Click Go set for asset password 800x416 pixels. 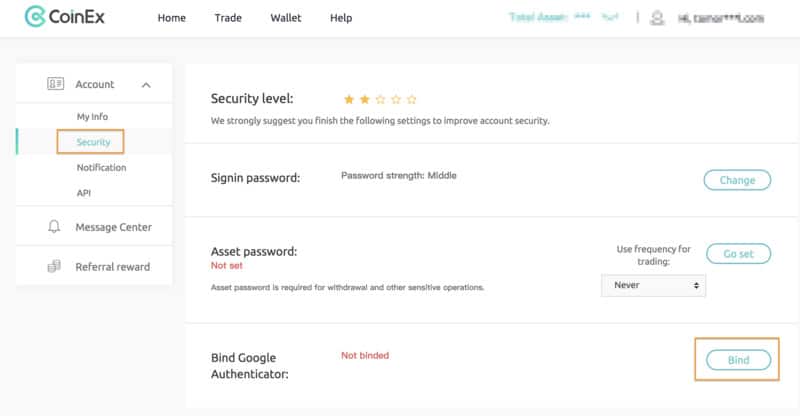click(738, 254)
